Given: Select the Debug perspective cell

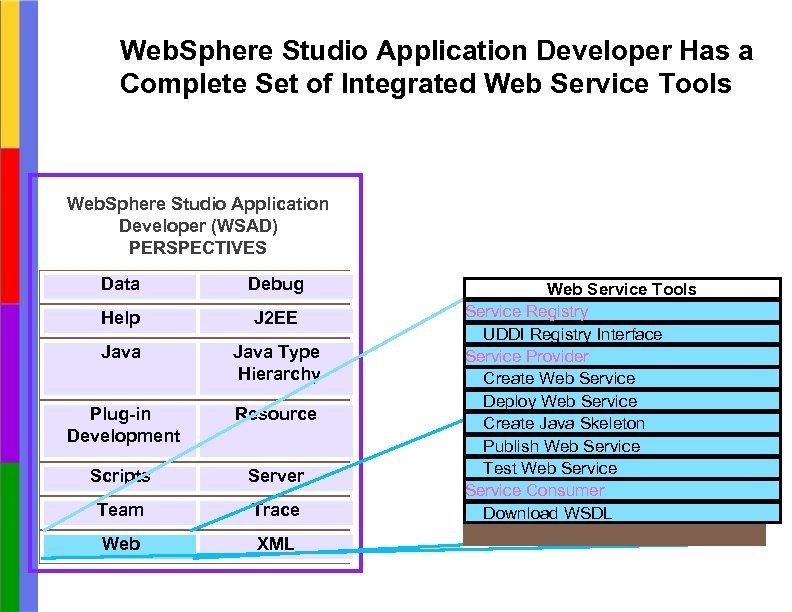Looking at the screenshot, I should coord(276,286).
